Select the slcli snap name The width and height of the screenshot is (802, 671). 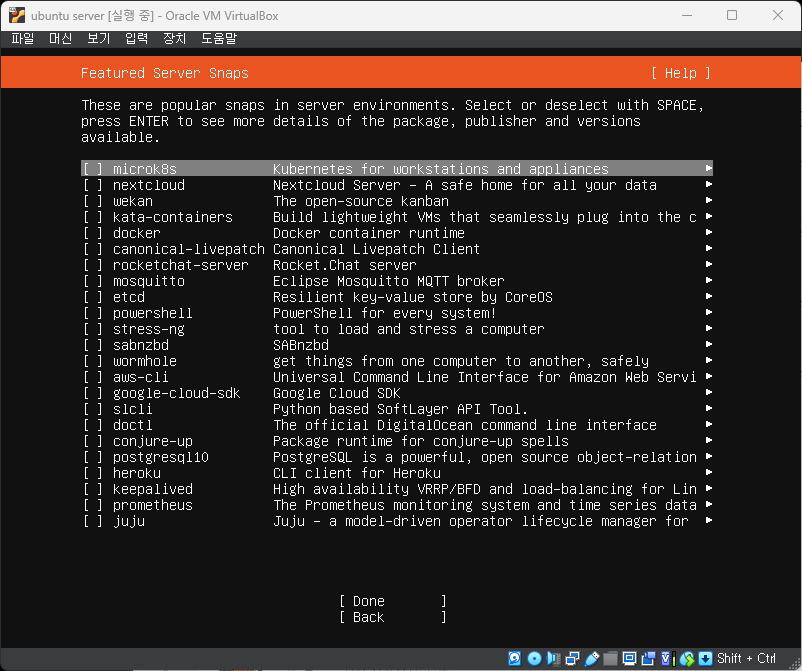(x=132, y=409)
